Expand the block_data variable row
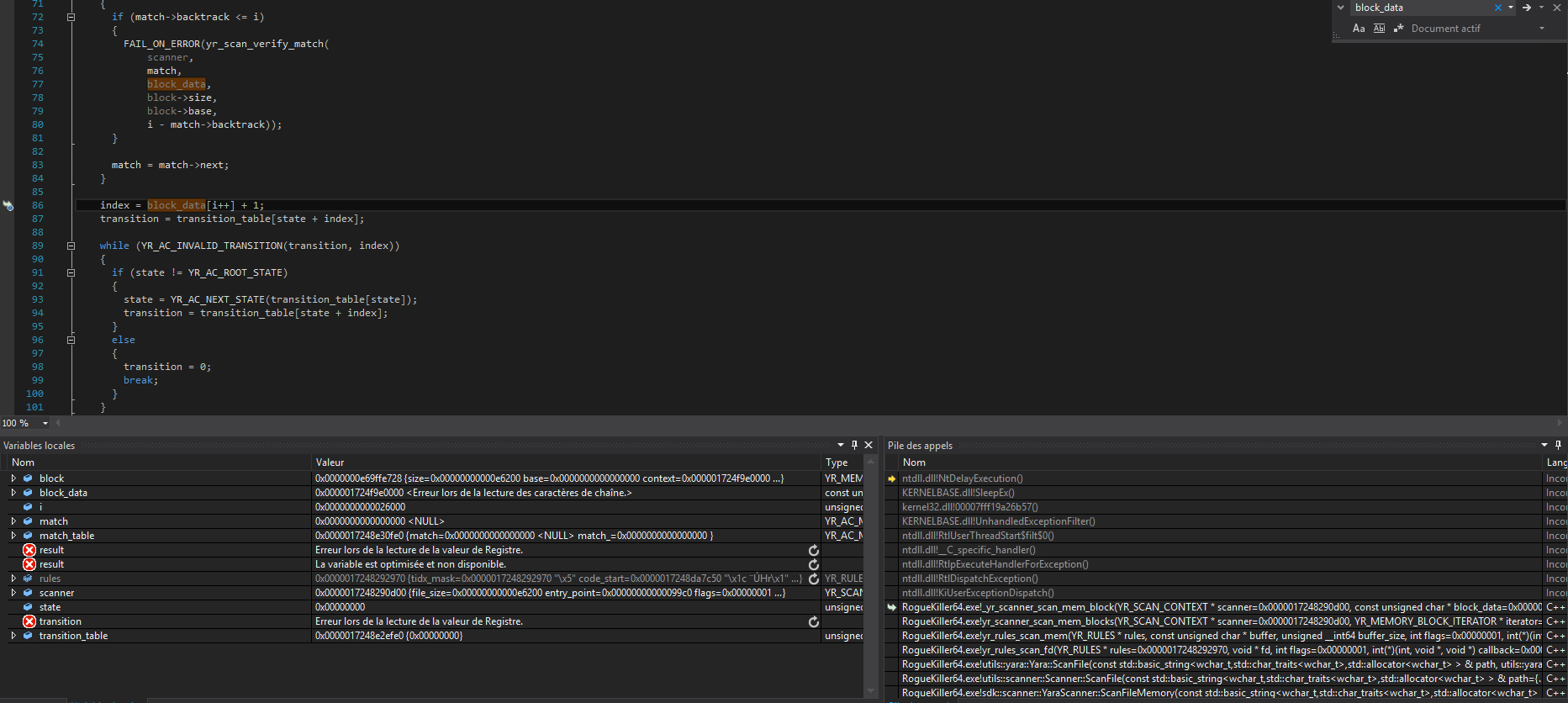The image size is (1568, 703). 13,493
